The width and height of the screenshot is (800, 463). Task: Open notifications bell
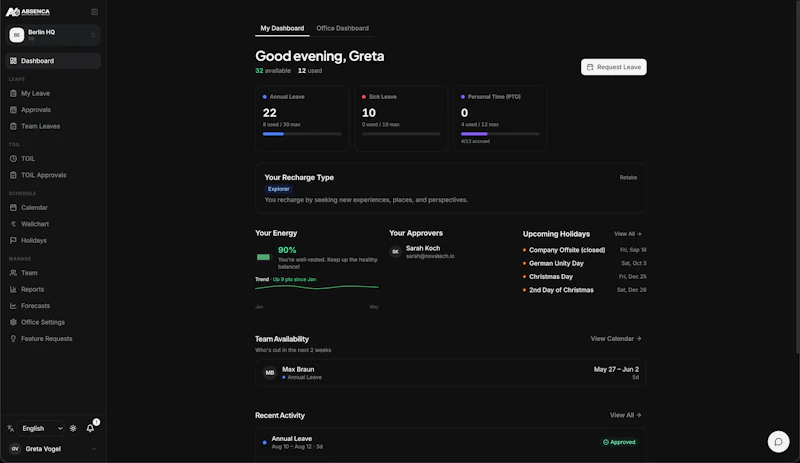click(90, 428)
